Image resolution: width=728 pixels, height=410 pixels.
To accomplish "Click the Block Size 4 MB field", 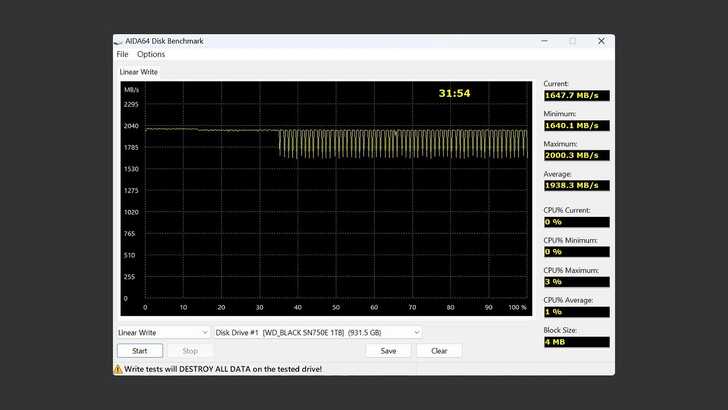I will click(576, 342).
